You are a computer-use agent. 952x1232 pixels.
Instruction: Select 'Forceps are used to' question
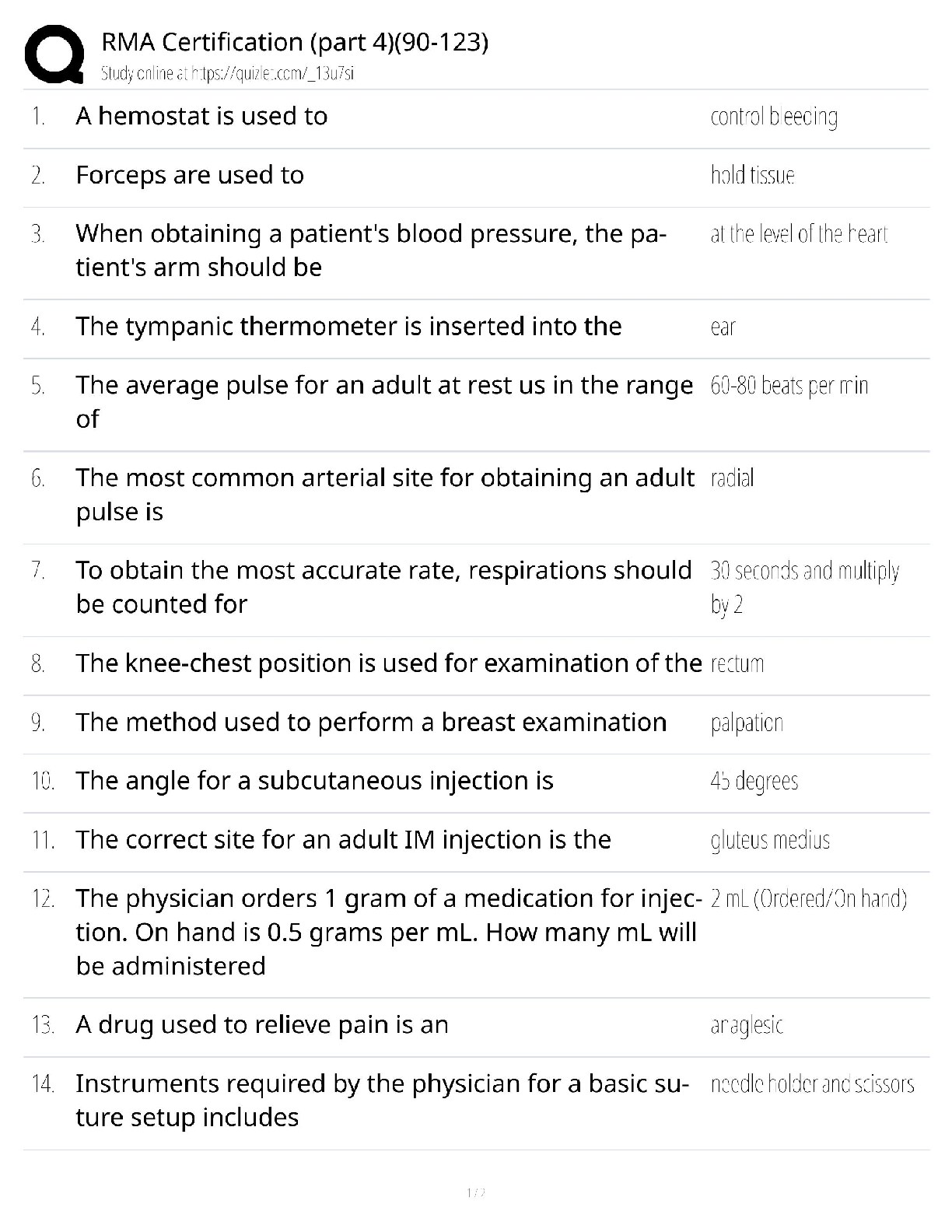pyautogui.click(x=190, y=175)
